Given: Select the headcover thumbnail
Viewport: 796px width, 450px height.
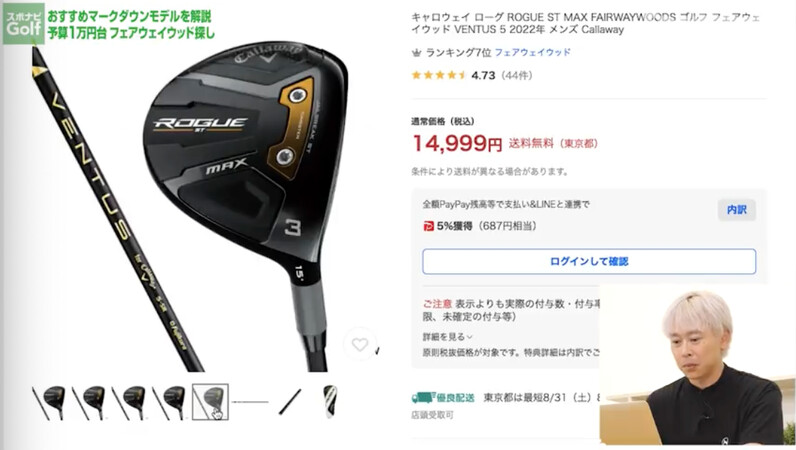Looking at the screenshot, I should pos(330,402).
